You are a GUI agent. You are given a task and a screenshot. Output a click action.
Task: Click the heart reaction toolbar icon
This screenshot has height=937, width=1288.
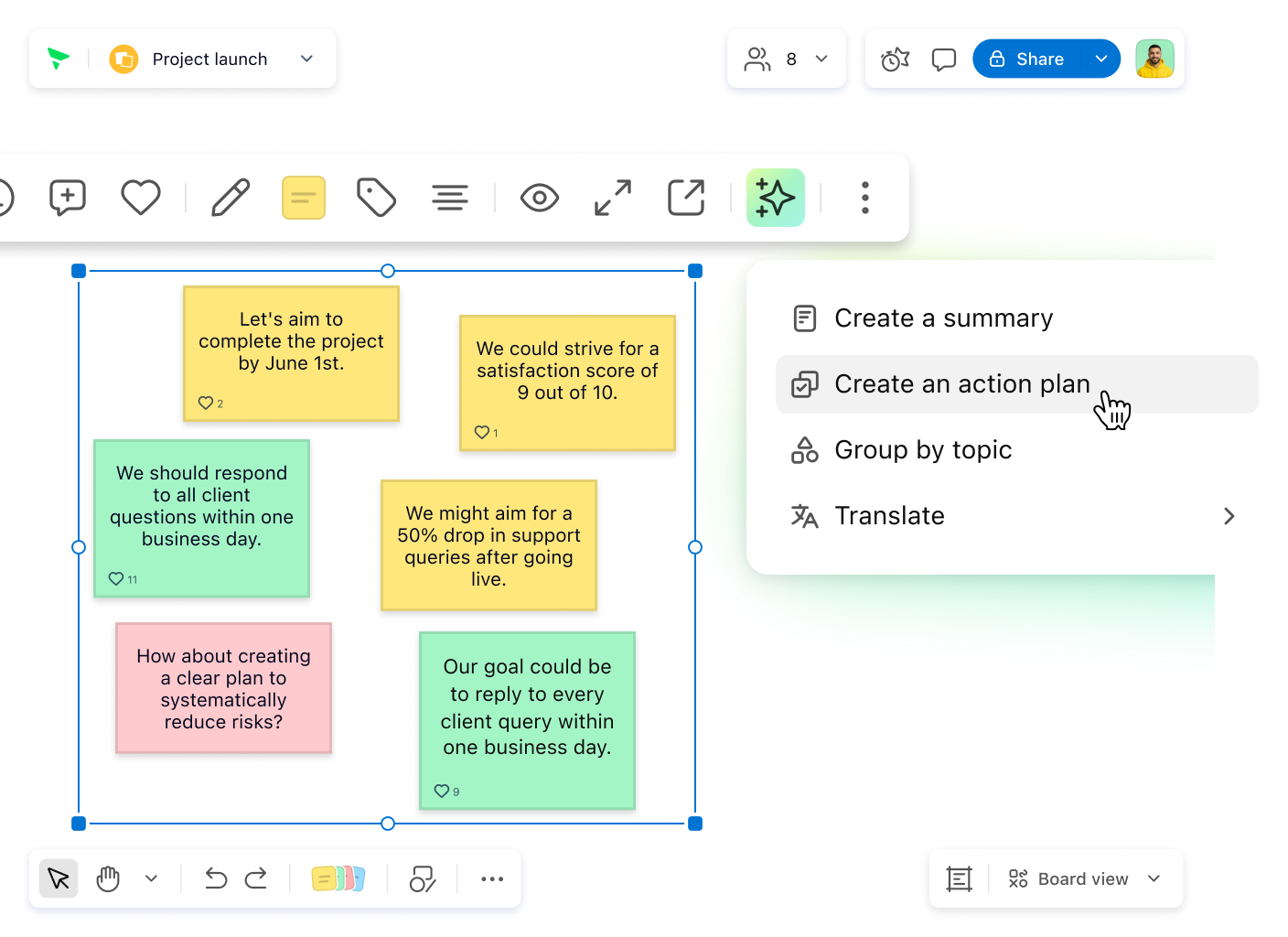(x=141, y=198)
